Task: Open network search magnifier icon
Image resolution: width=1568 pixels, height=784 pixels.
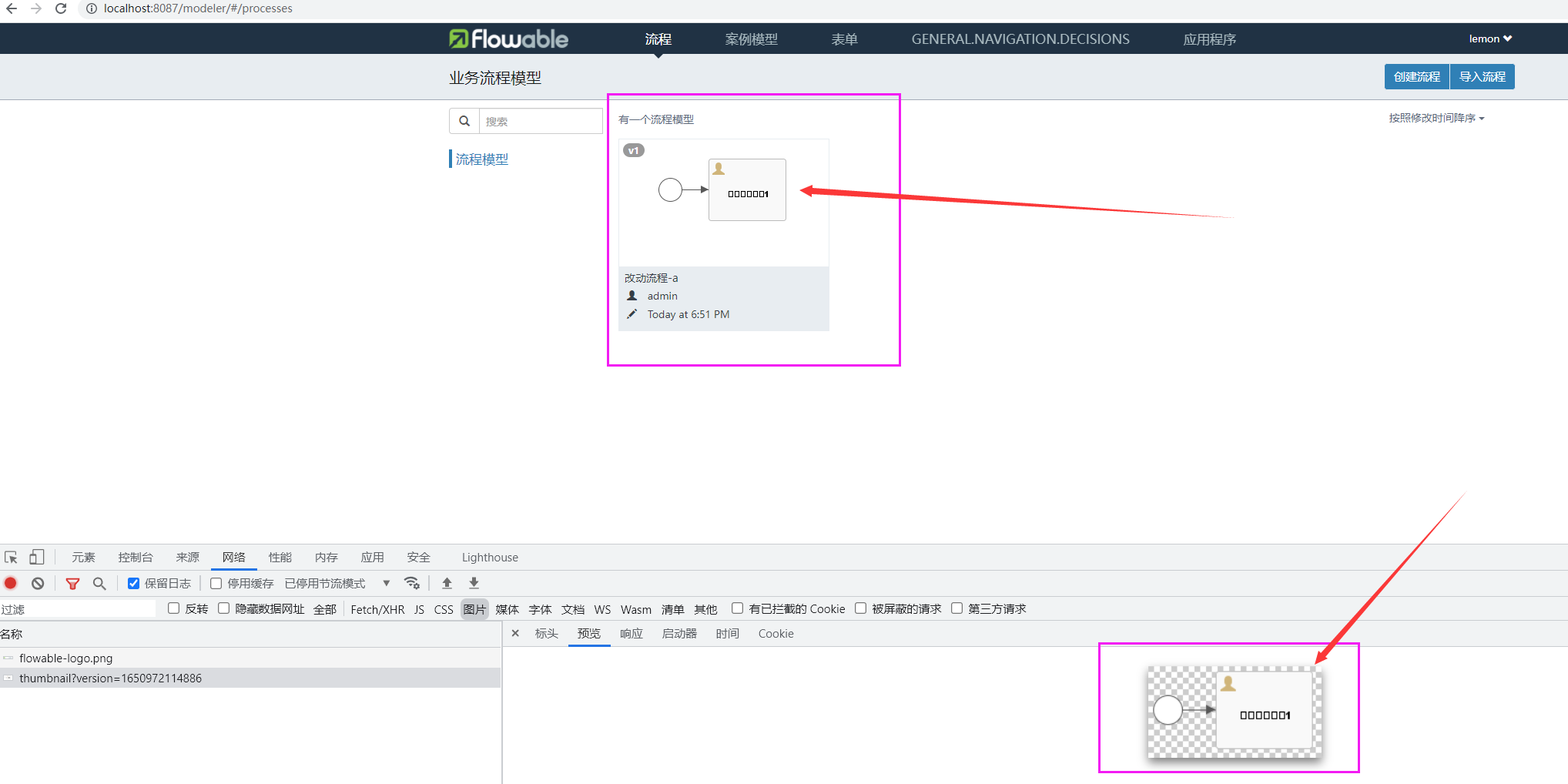Action: [x=99, y=583]
